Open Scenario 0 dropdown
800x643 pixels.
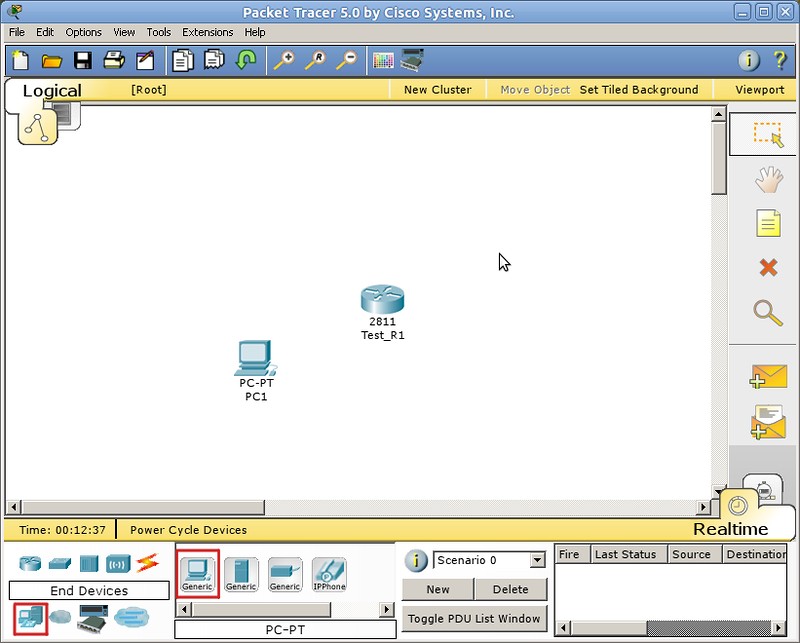[x=537, y=560]
